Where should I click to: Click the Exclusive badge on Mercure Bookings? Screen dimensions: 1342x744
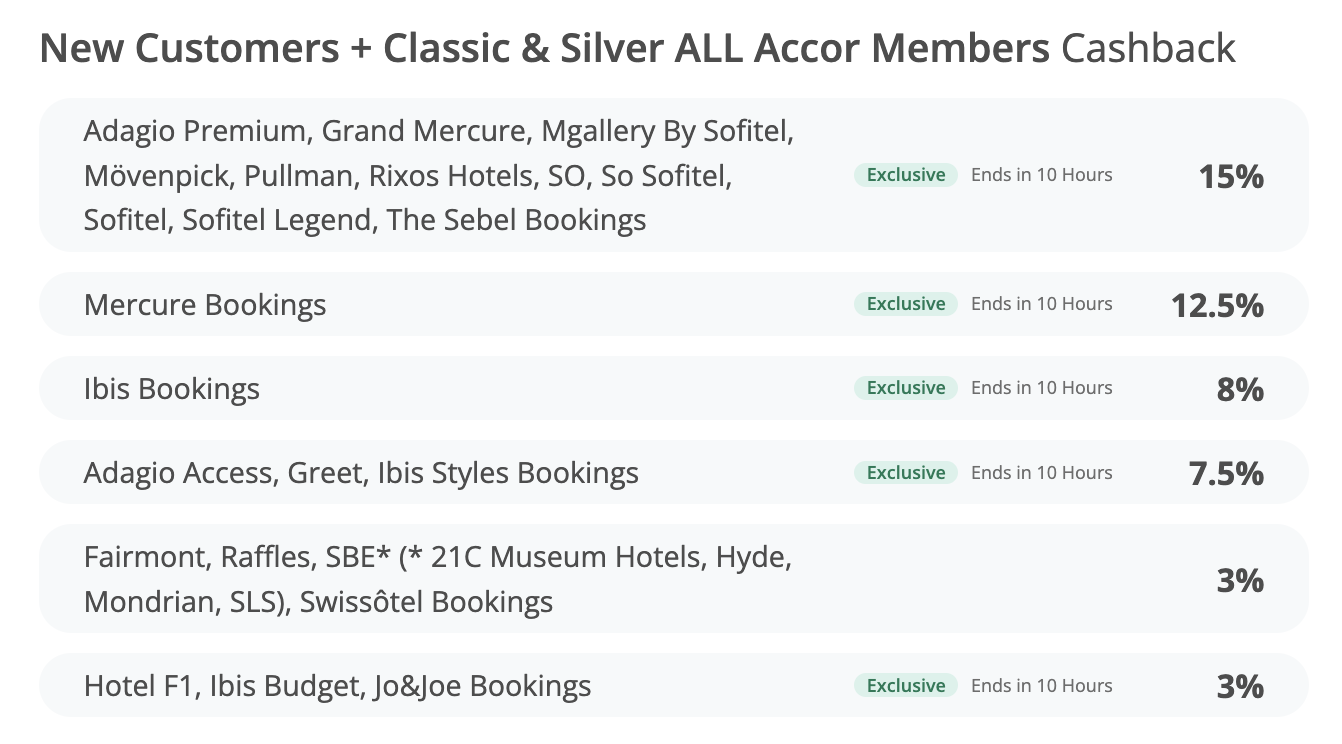tap(905, 304)
